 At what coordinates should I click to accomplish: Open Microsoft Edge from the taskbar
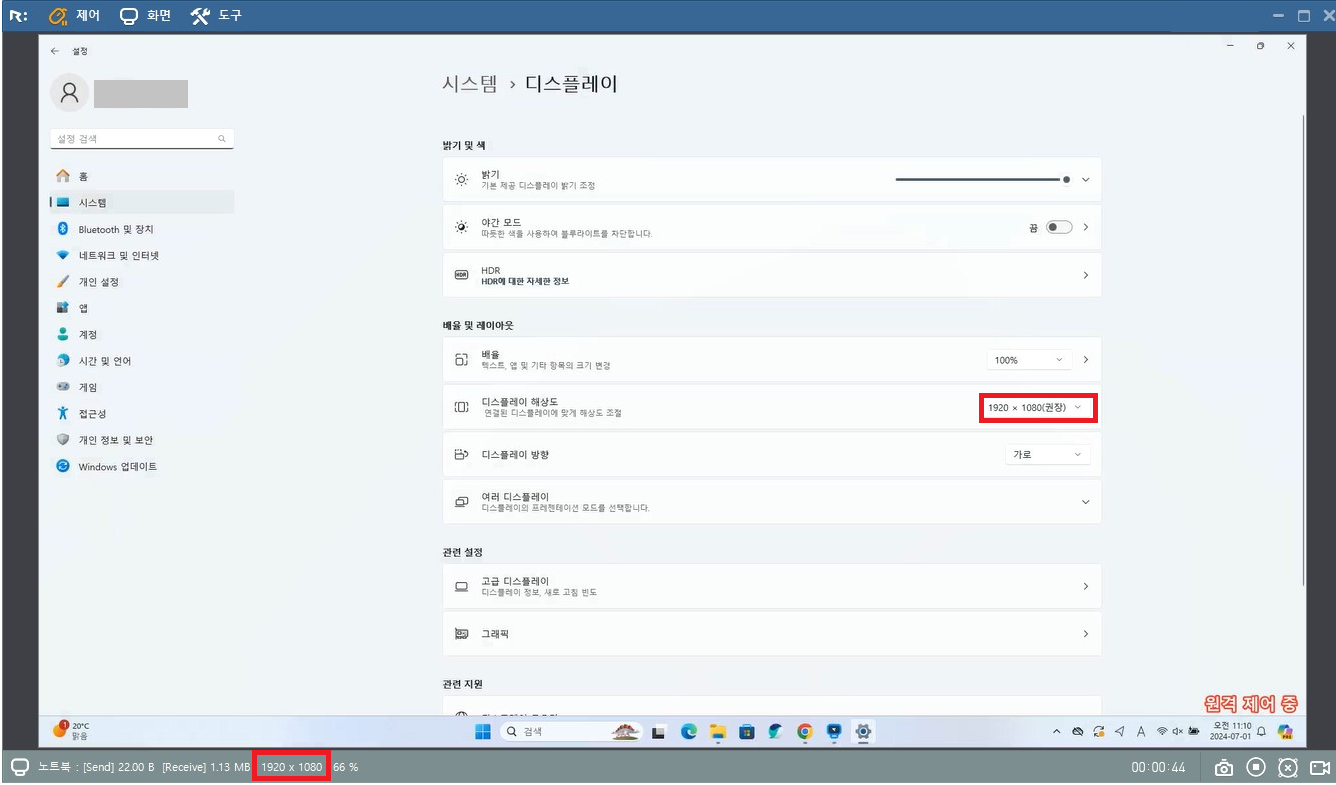coord(689,732)
